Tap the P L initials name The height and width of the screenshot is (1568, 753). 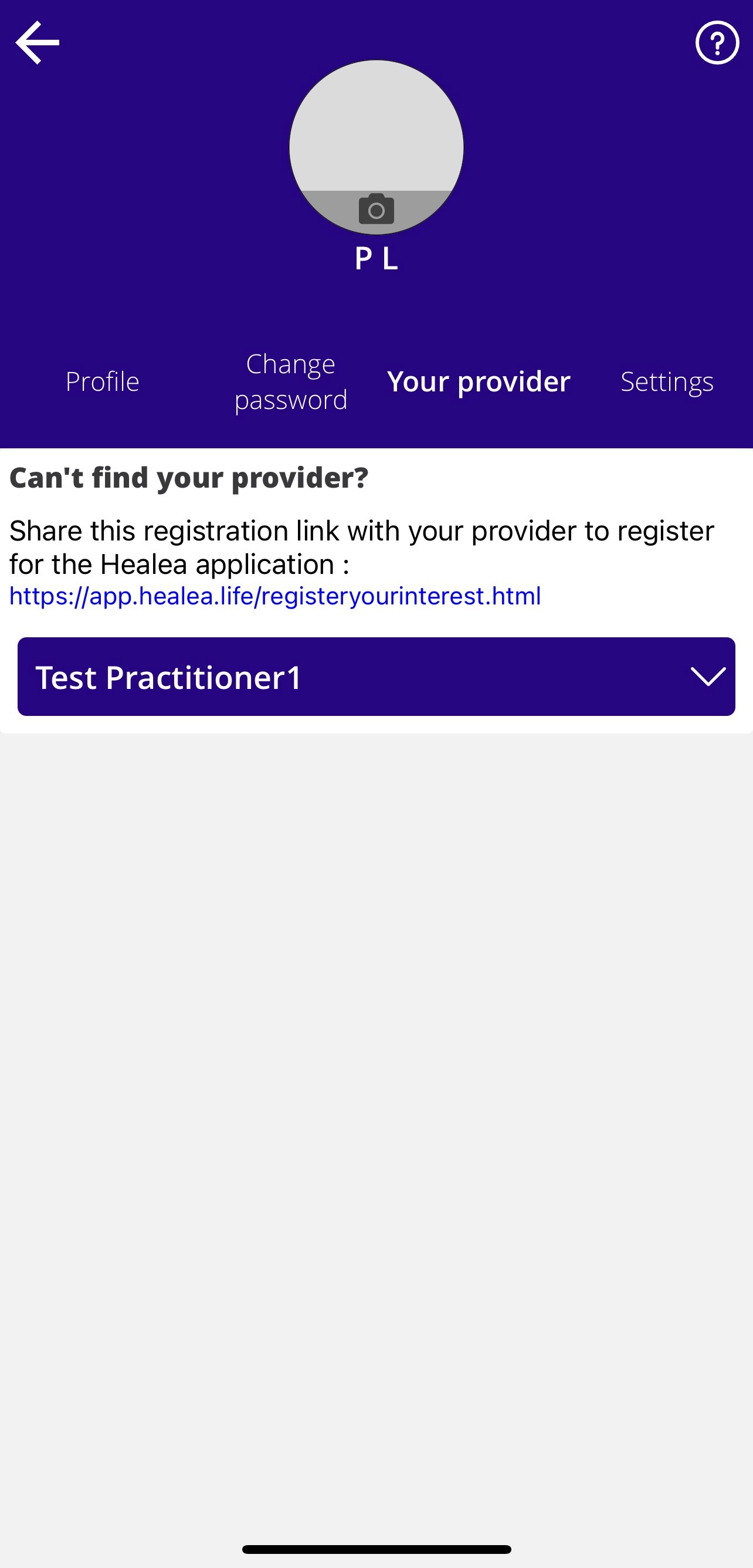(376, 259)
